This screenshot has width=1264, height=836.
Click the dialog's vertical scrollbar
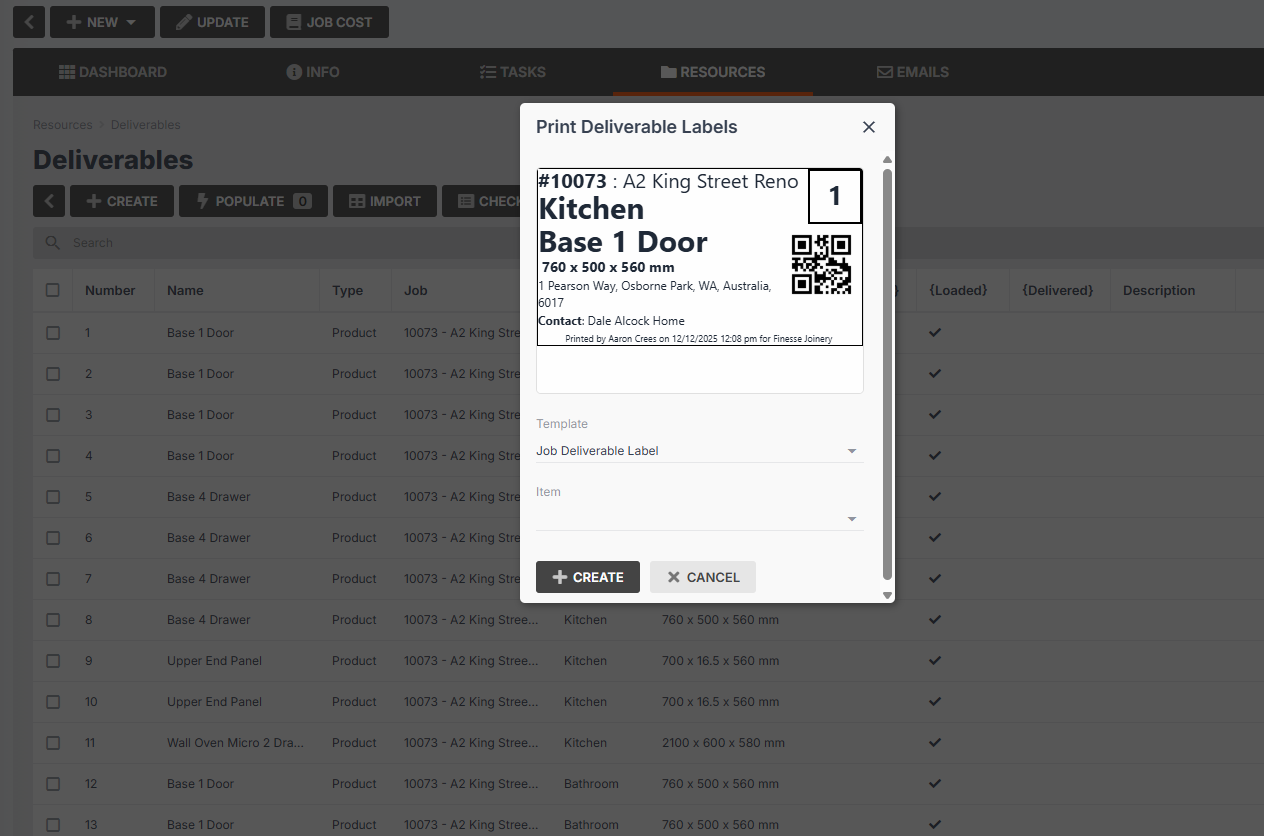[x=887, y=370]
